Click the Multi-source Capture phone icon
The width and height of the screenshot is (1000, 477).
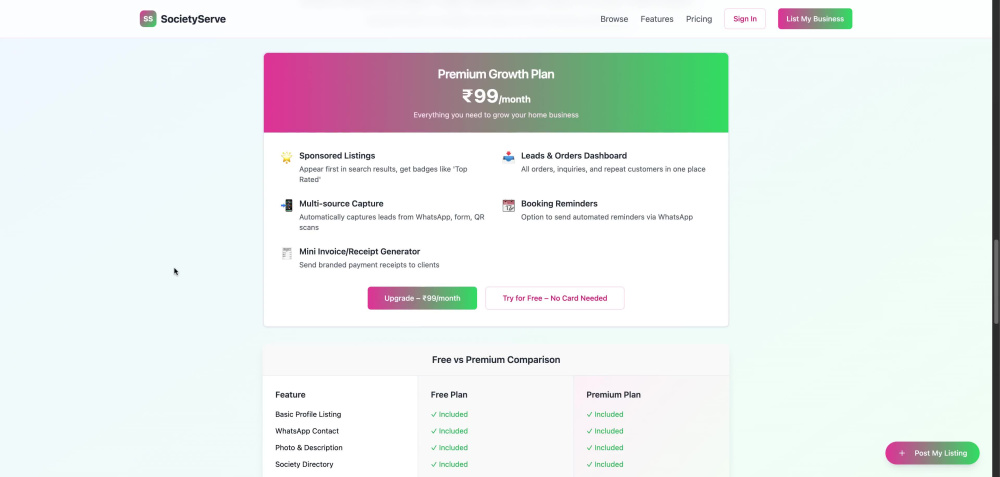[x=287, y=205]
